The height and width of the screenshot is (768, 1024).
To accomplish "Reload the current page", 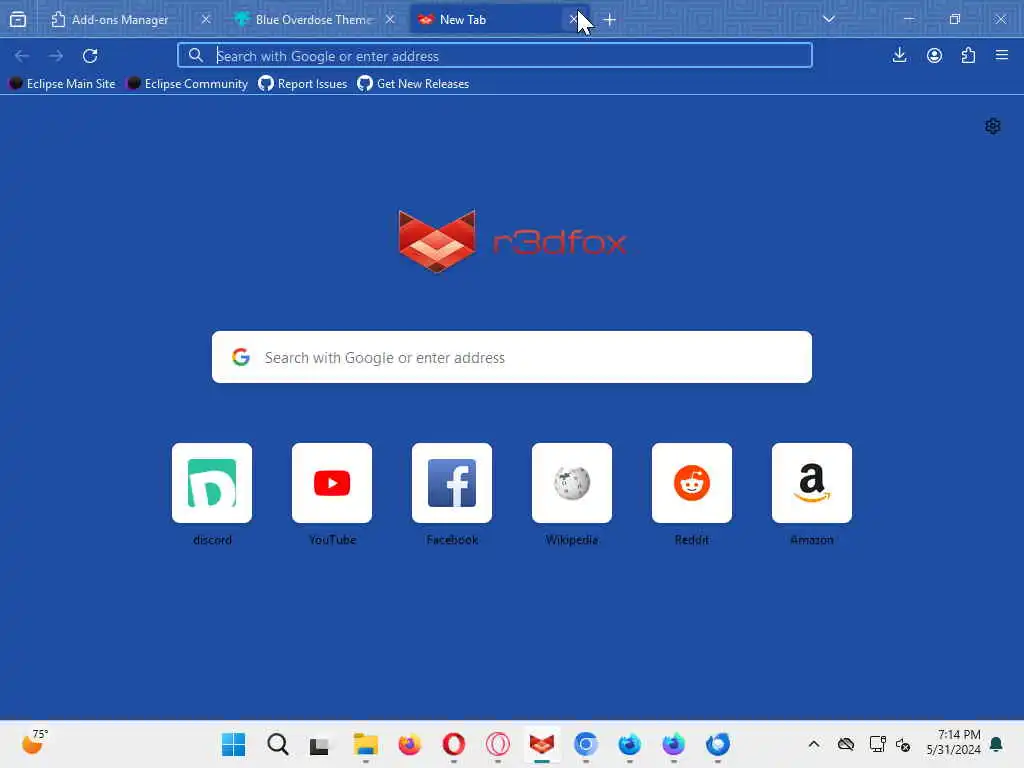I will click(x=90, y=56).
